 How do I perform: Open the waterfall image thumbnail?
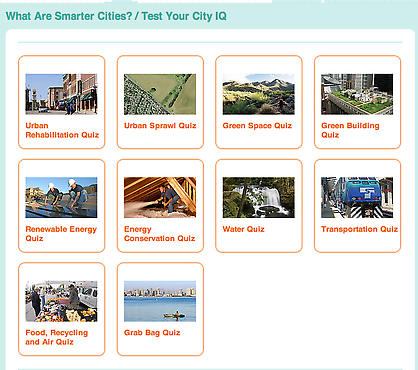(259, 198)
